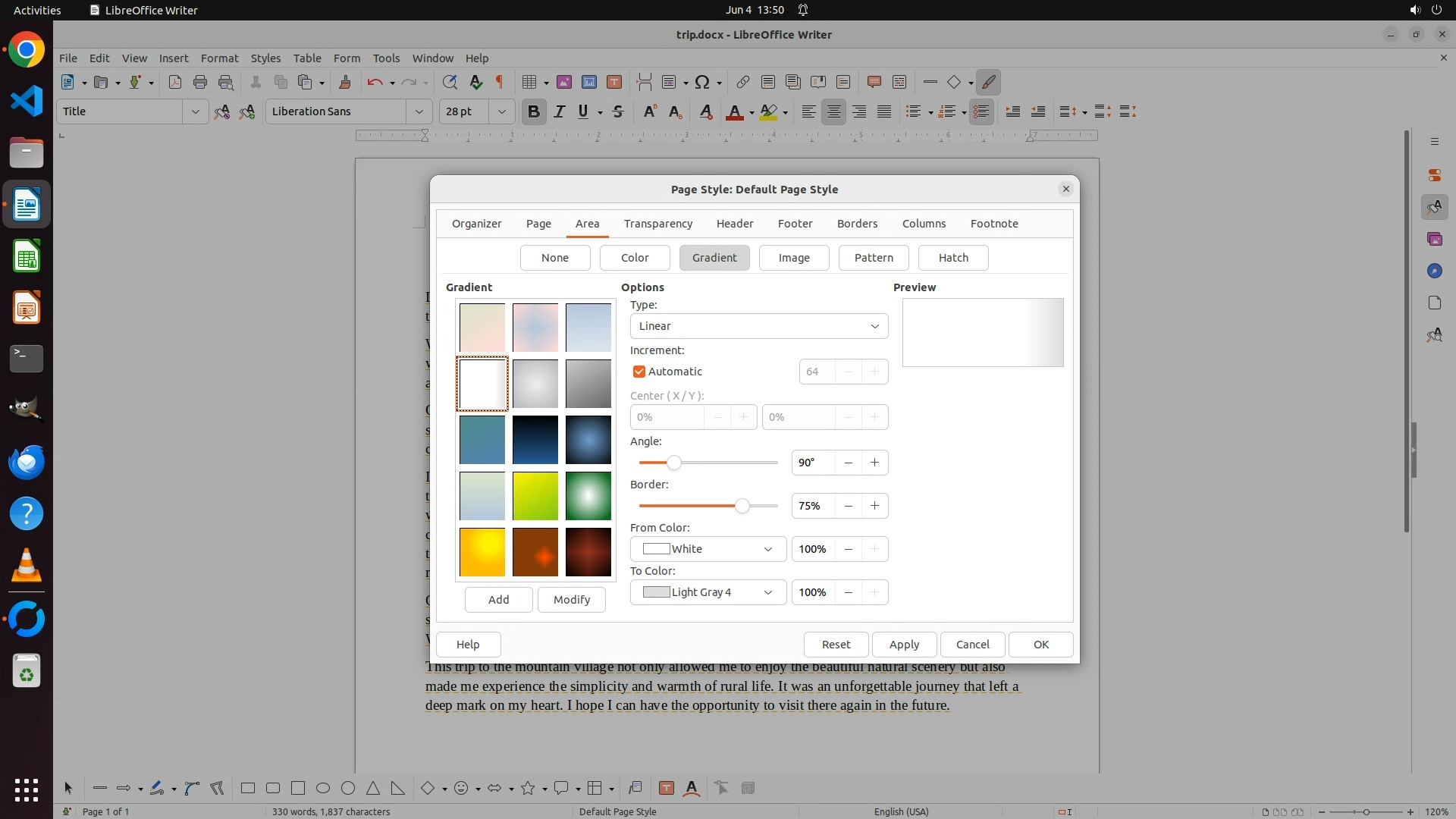Click the Apply button
The width and height of the screenshot is (1456, 819).
[x=904, y=645]
